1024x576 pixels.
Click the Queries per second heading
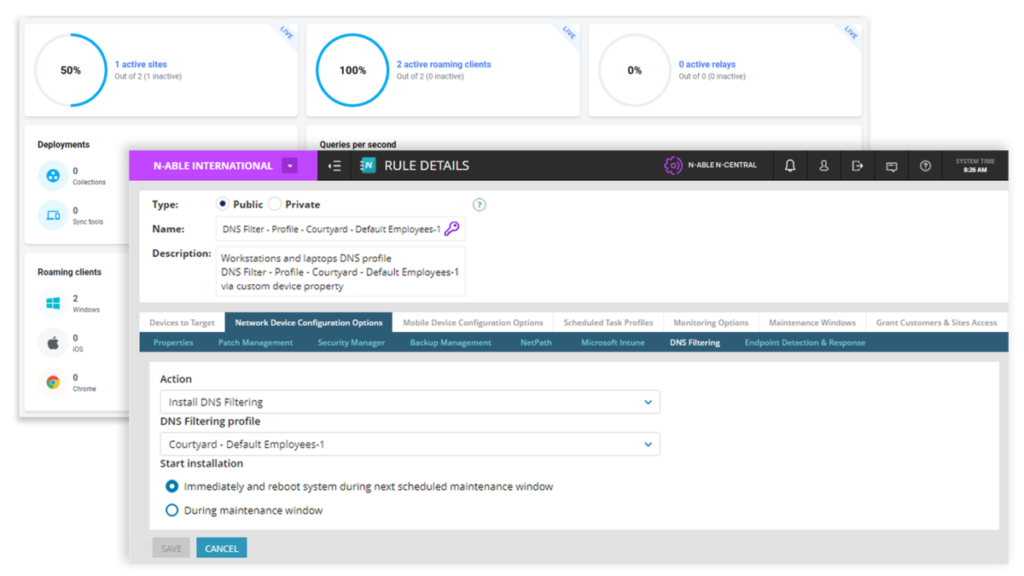[358, 144]
